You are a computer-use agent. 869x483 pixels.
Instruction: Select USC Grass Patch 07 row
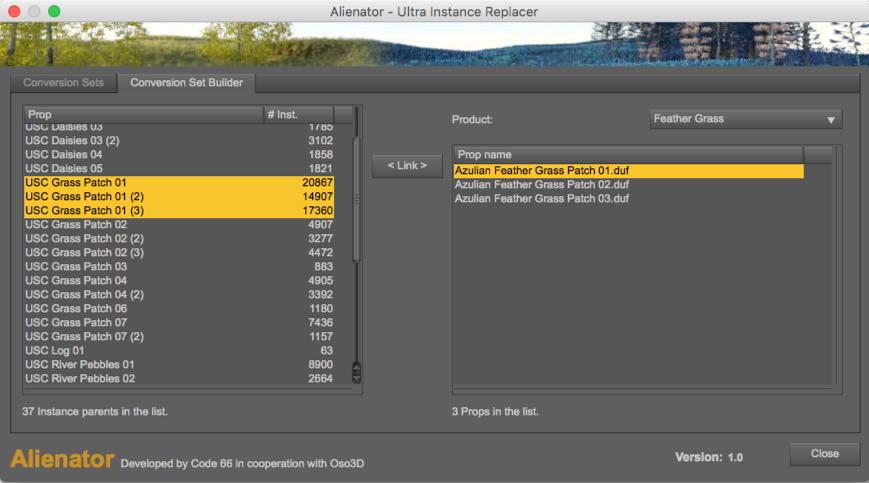pyautogui.click(x=178, y=322)
